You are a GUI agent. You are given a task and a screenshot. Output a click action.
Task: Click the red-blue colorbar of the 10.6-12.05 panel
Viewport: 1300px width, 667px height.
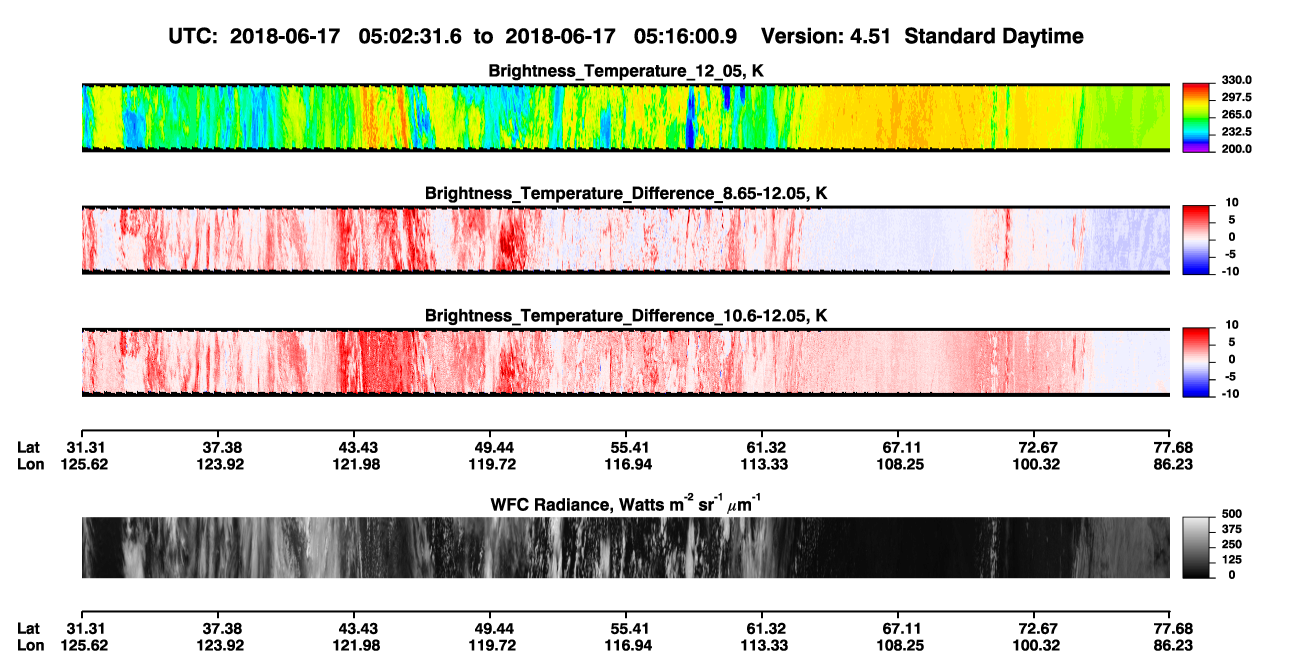[1196, 360]
